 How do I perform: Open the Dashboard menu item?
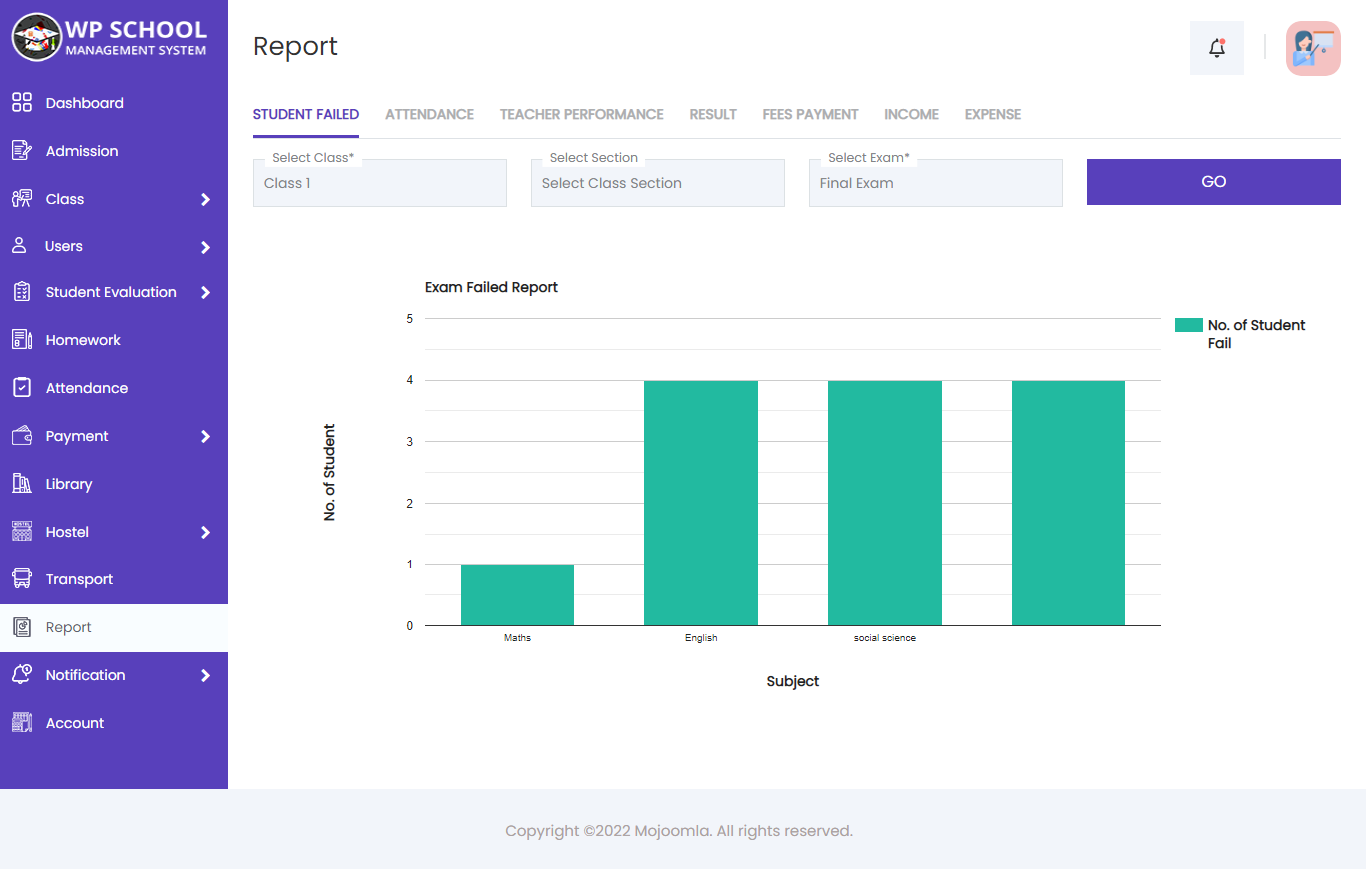point(114,103)
